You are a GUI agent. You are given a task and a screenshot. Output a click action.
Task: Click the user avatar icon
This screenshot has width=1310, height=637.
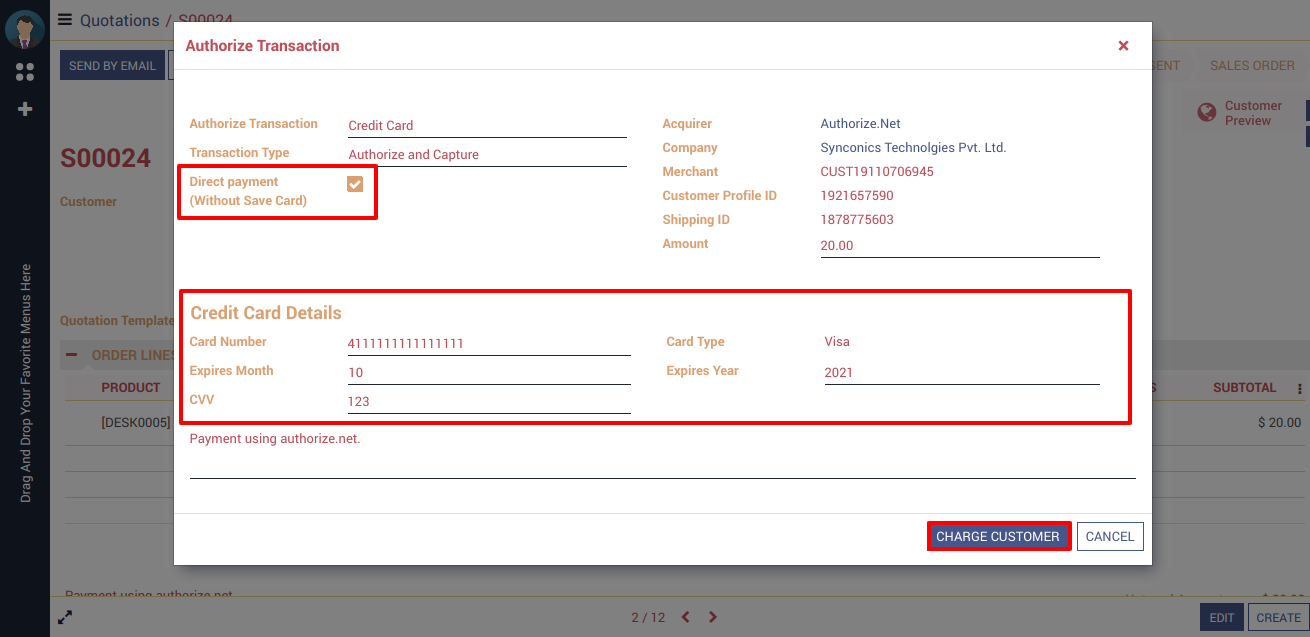click(24, 29)
